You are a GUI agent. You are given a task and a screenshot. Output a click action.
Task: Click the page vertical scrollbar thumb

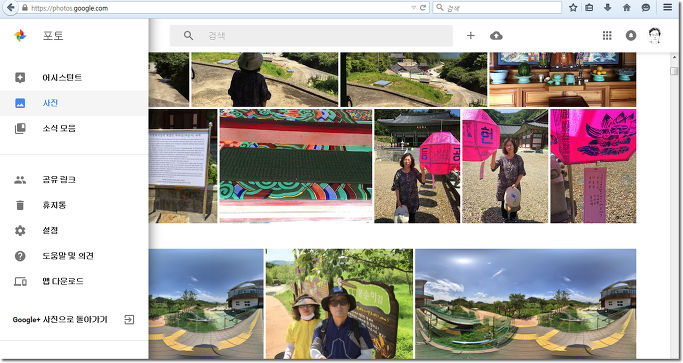(x=674, y=71)
